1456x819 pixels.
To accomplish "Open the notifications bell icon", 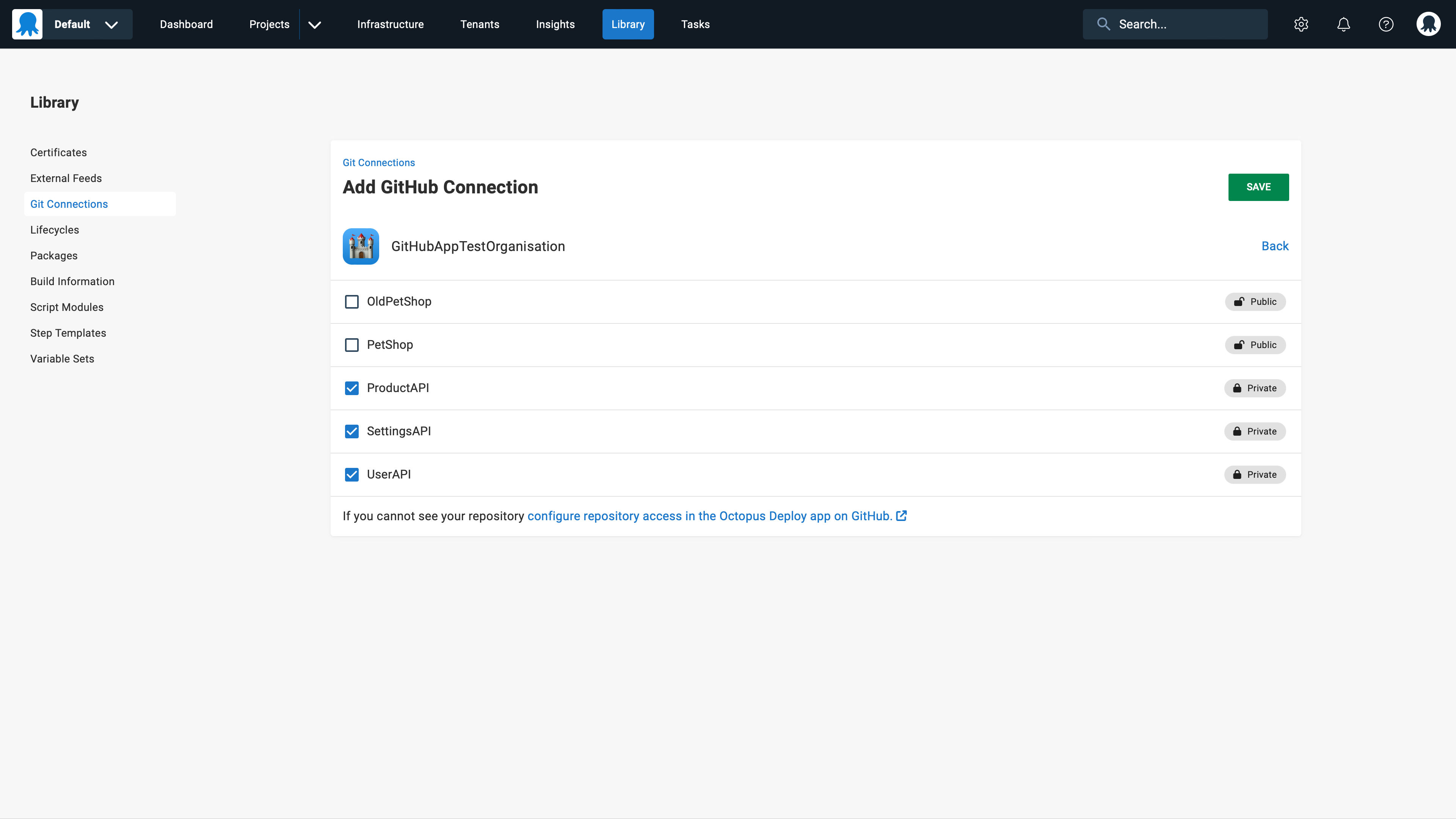I will [1343, 24].
